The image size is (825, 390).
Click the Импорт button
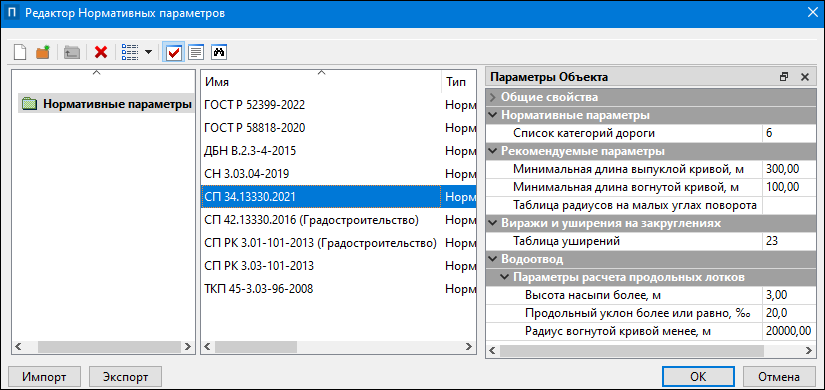44,377
